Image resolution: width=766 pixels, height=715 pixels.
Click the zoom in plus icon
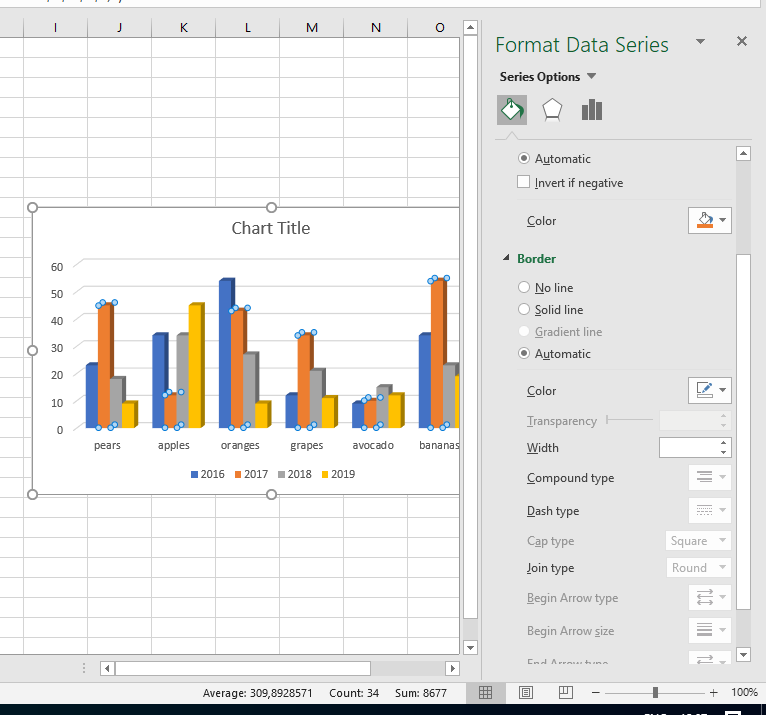click(713, 692)
